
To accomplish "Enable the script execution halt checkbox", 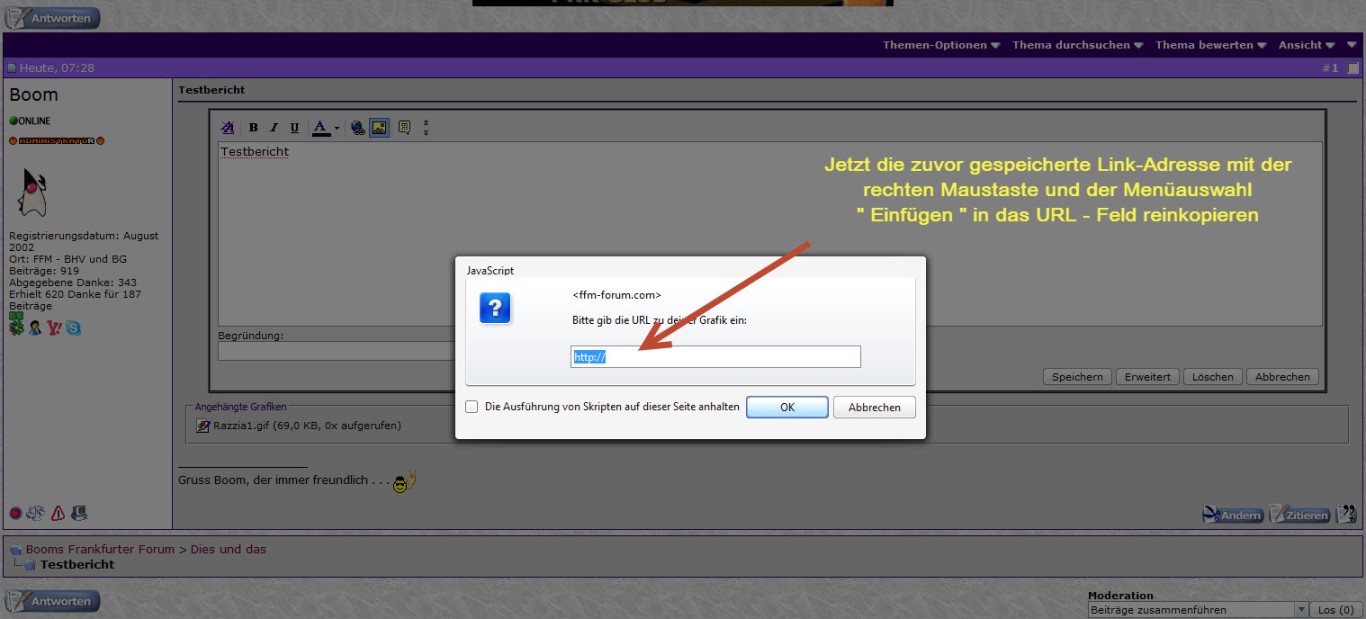I will 472,407.
